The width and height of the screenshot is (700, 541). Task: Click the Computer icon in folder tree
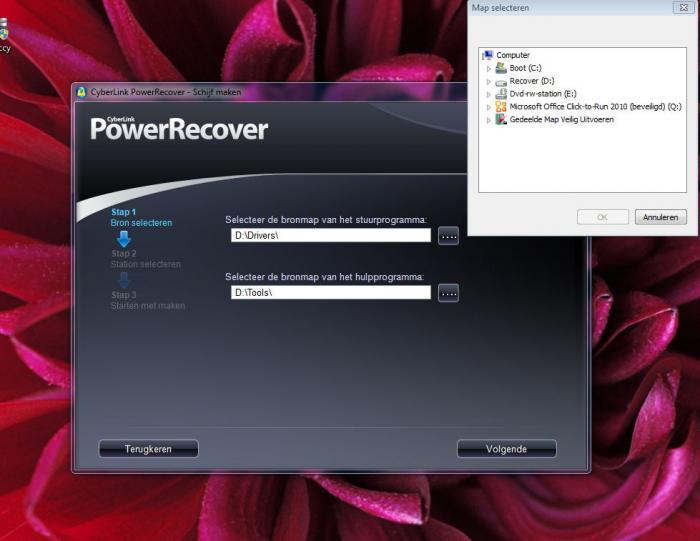487,55
